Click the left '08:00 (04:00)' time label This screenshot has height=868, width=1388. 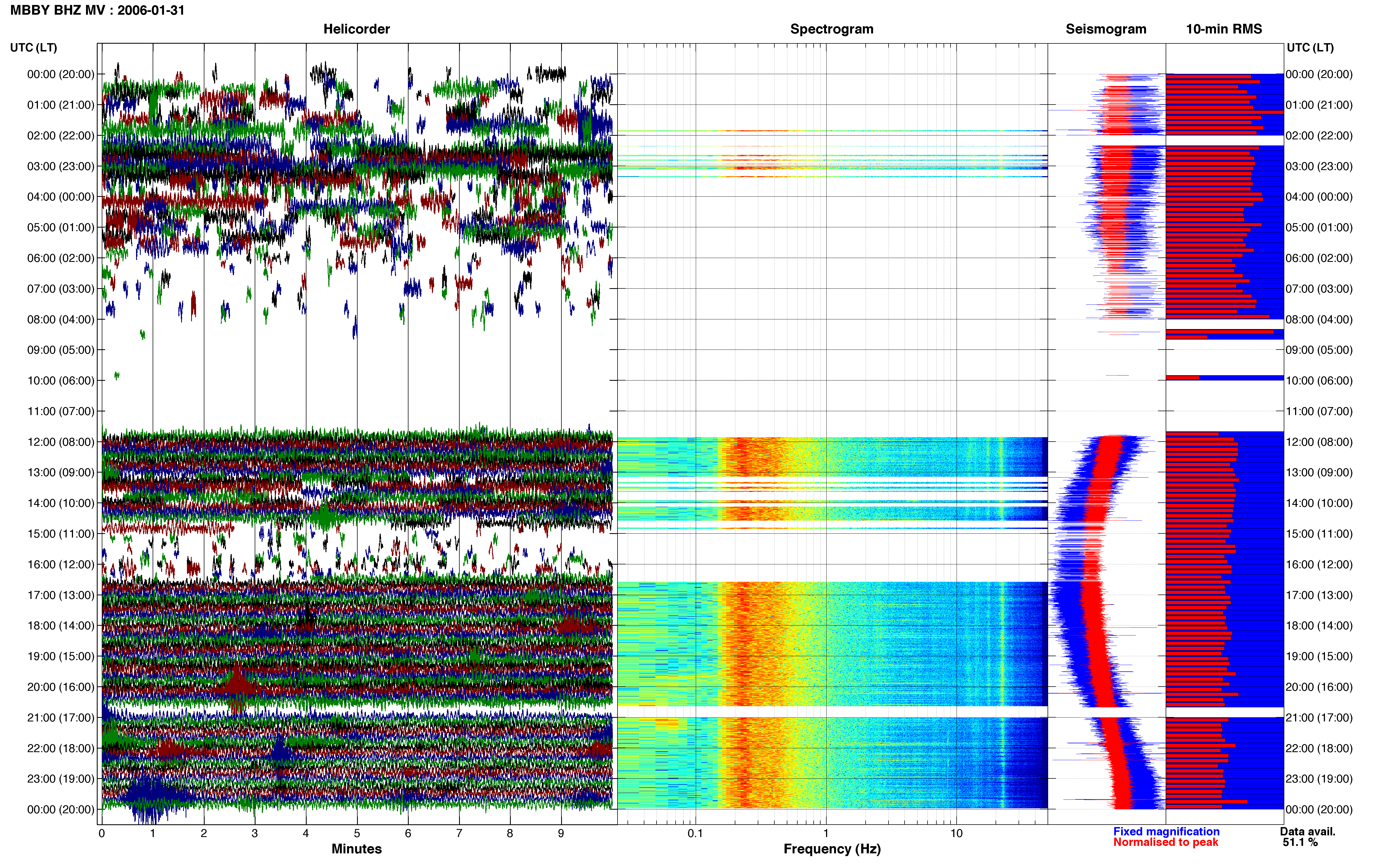[x=61, y=319]
